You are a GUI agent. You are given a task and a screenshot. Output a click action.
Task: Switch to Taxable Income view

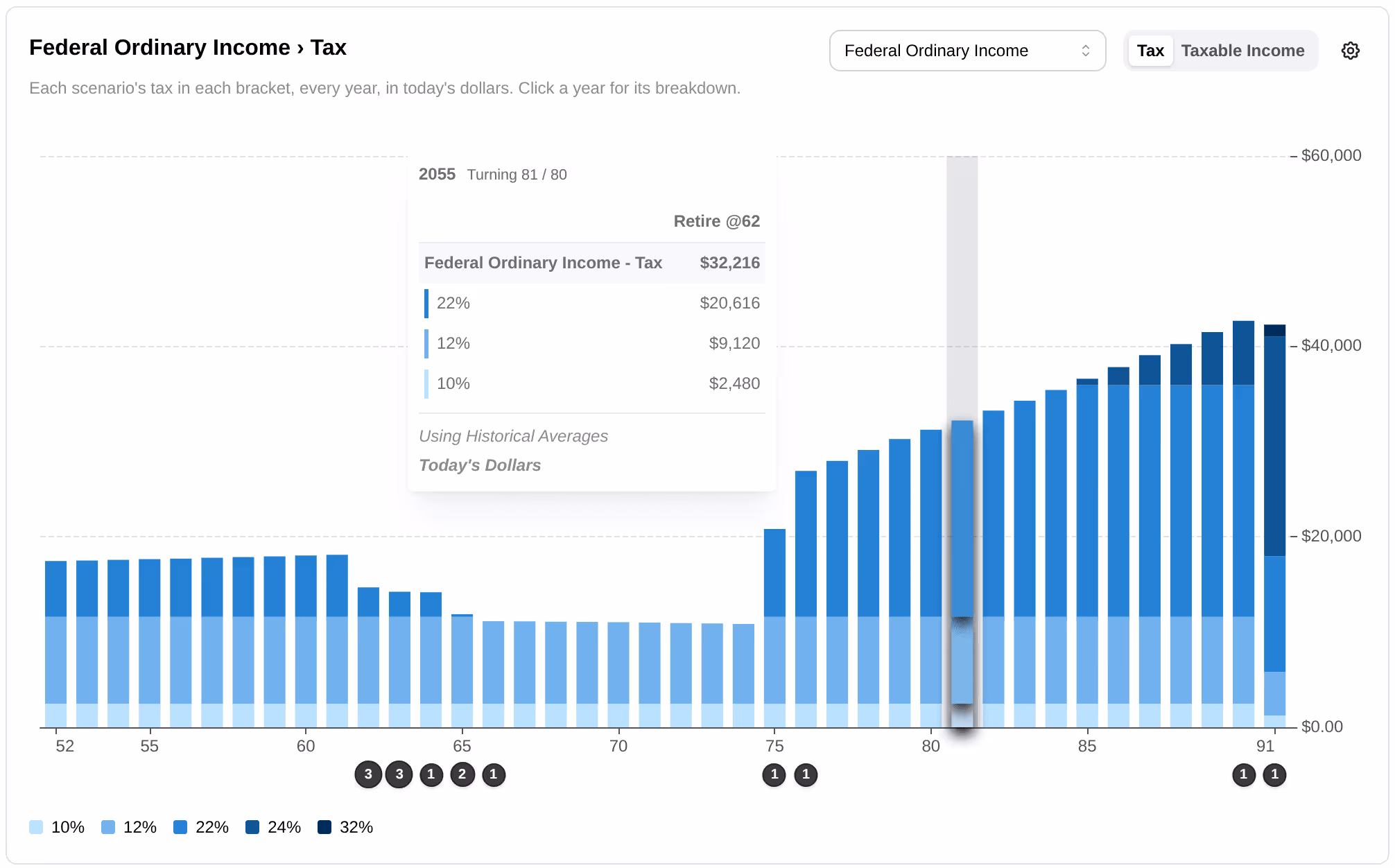1242,51
